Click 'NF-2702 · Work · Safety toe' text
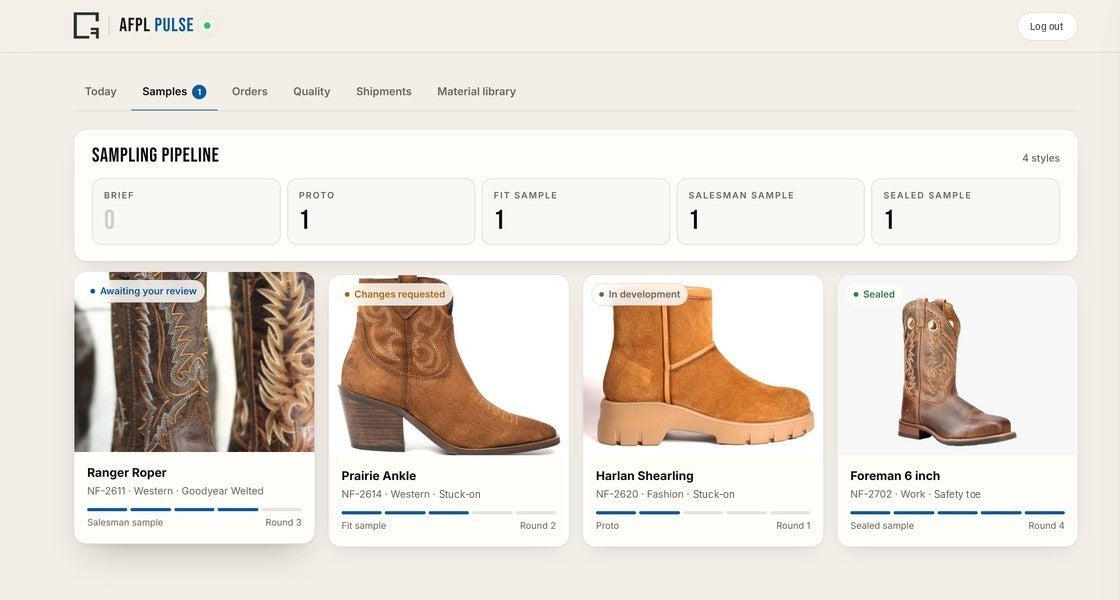Image resolution: width=1120 pixels, height=600 pixels. (915, 494)
